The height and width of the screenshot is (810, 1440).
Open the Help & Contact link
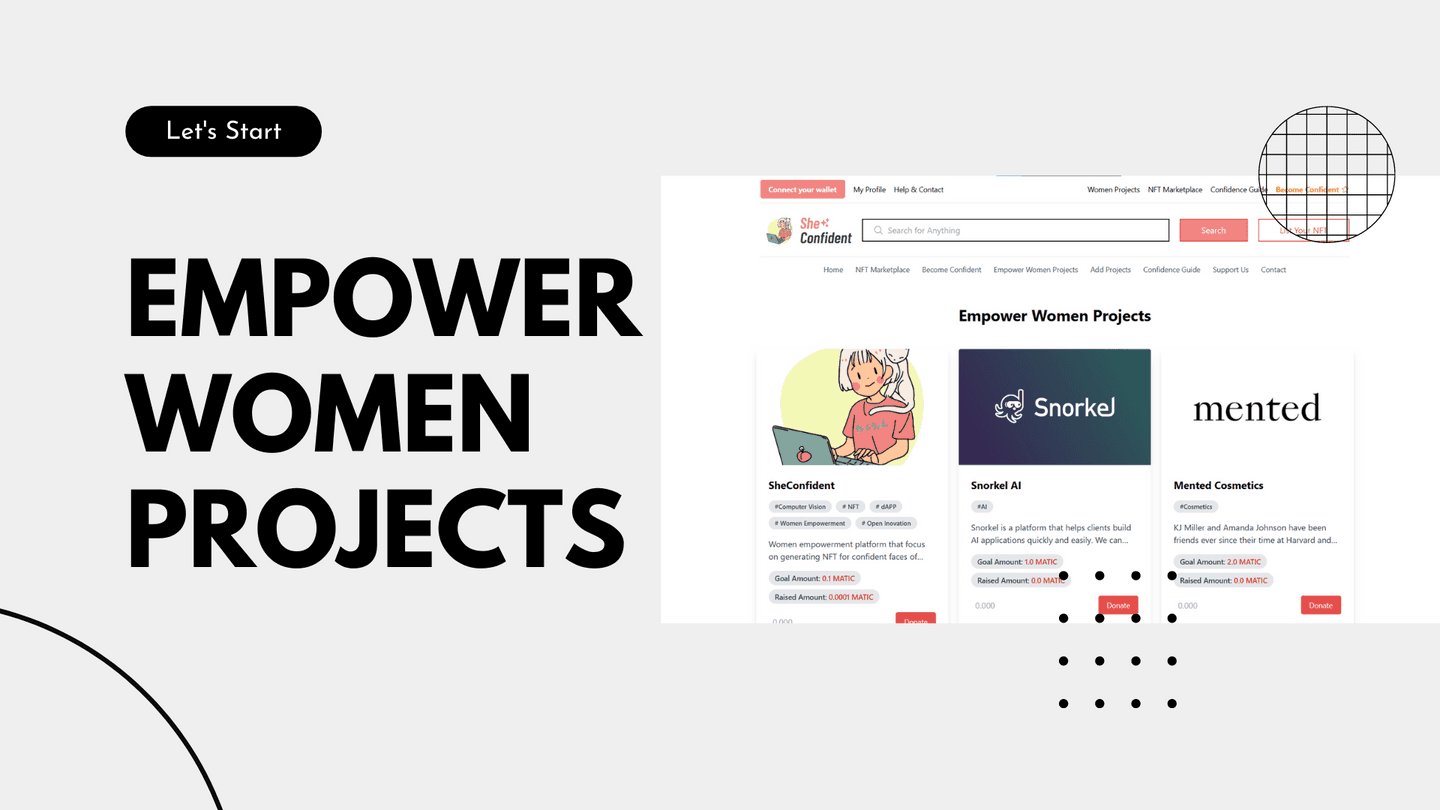(x=918, y=189)
